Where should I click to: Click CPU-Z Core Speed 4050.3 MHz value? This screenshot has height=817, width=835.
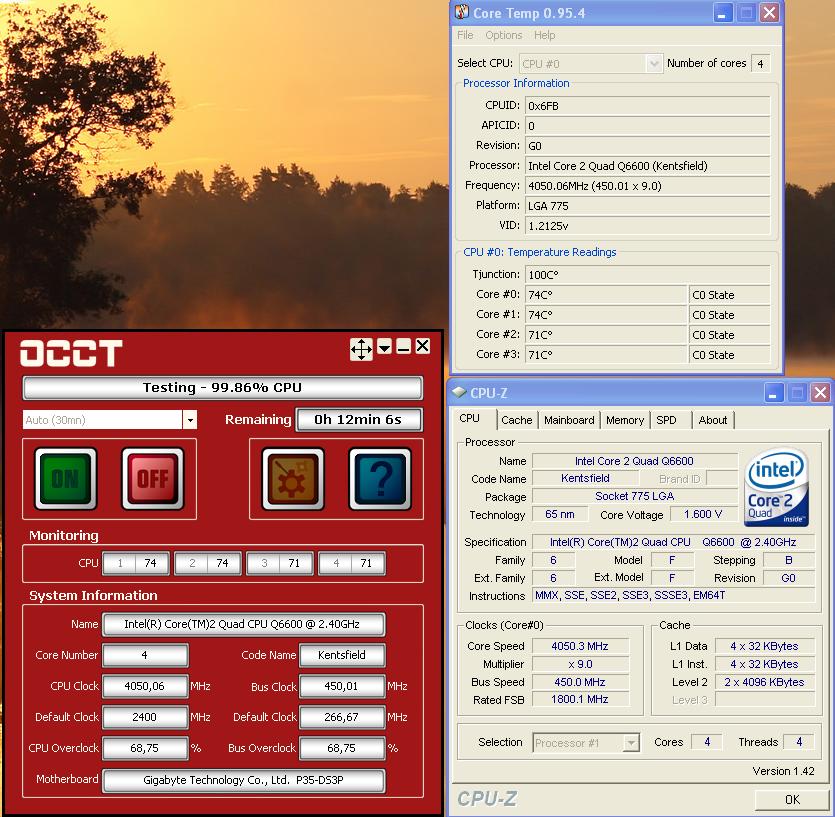pos(580,646)
